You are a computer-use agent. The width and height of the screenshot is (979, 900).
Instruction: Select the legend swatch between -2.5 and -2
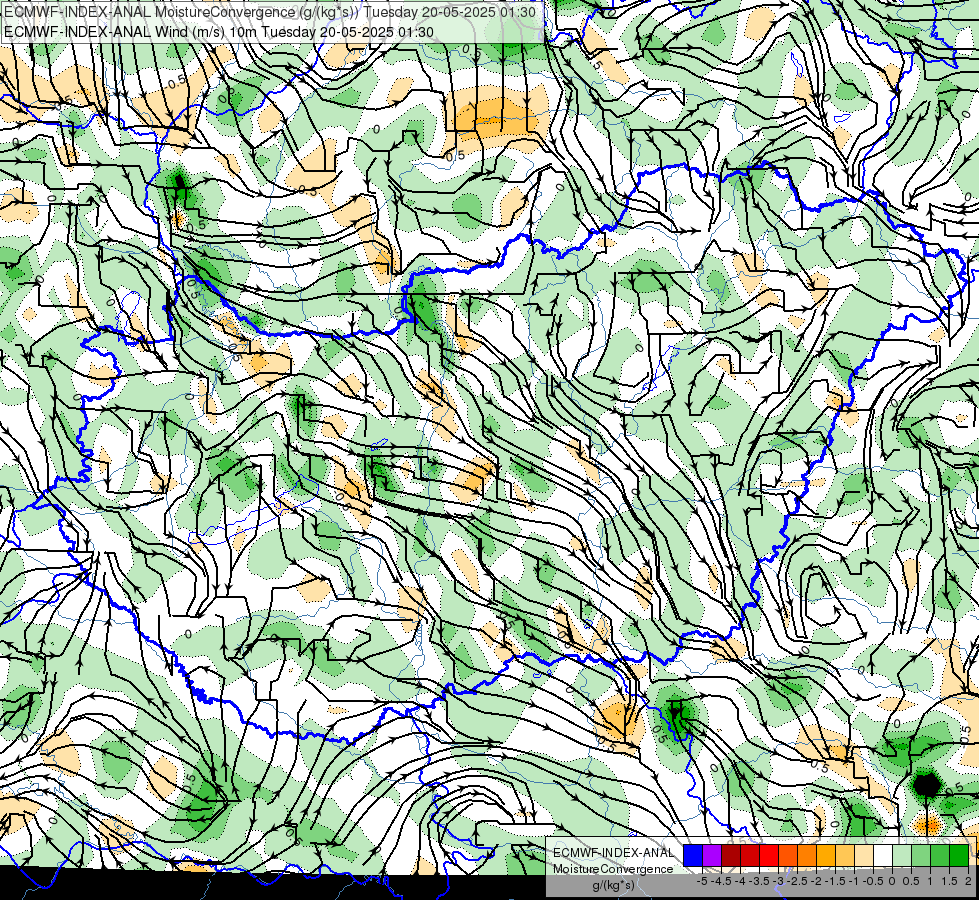click(x=807, y=855)
